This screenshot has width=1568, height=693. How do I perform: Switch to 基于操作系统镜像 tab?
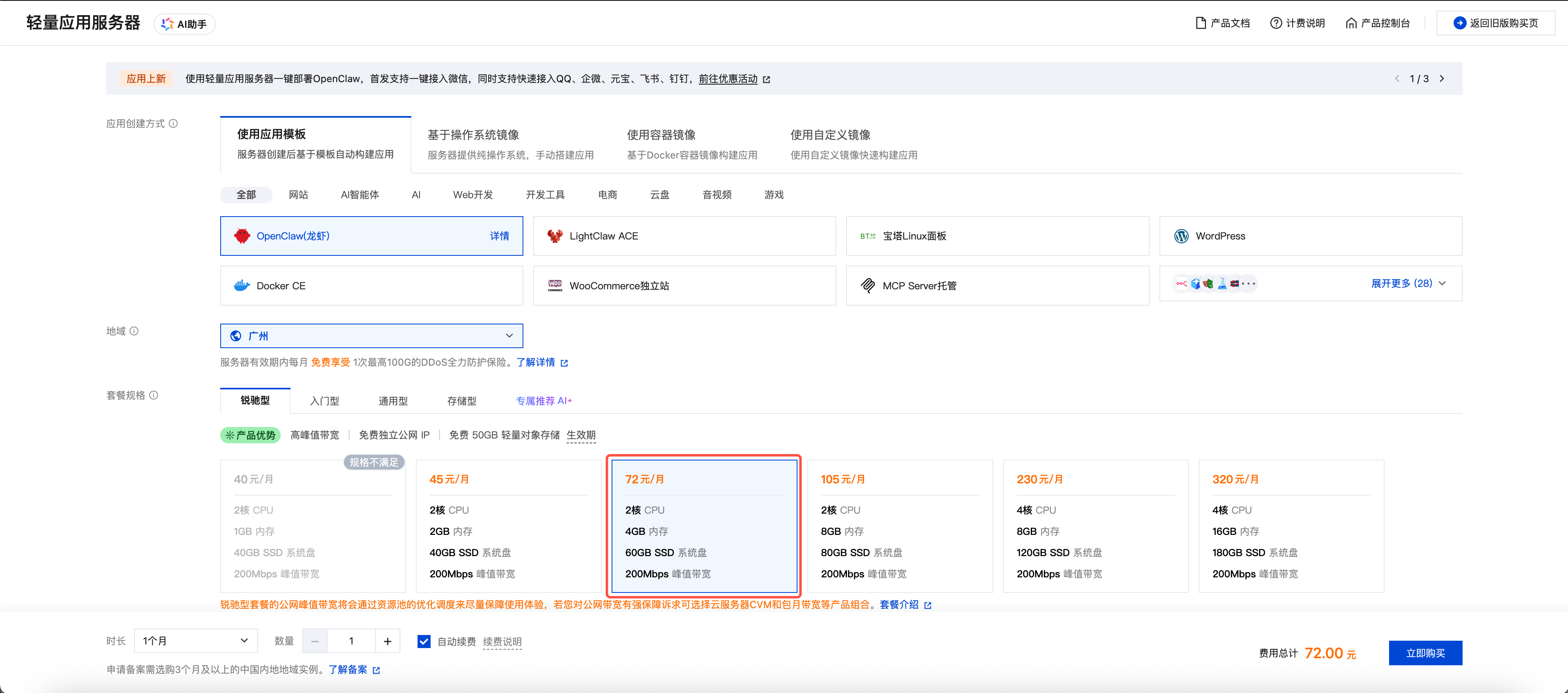pos(510,144)
